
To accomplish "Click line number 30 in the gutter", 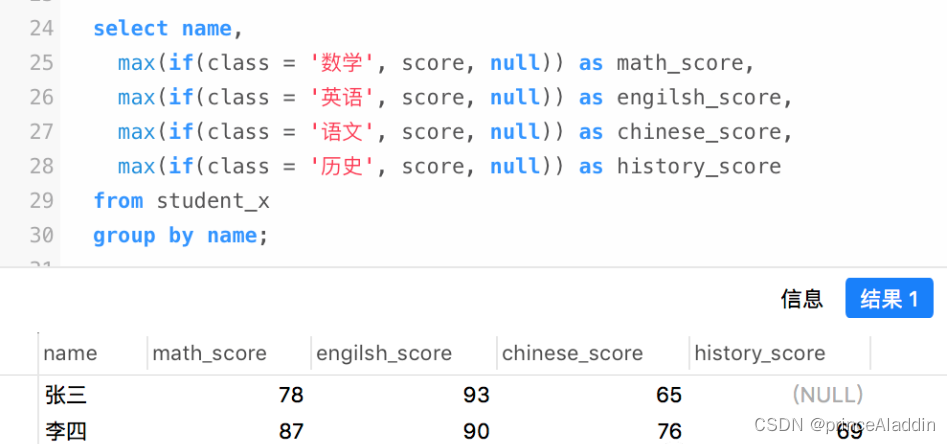I will (41, 236).
